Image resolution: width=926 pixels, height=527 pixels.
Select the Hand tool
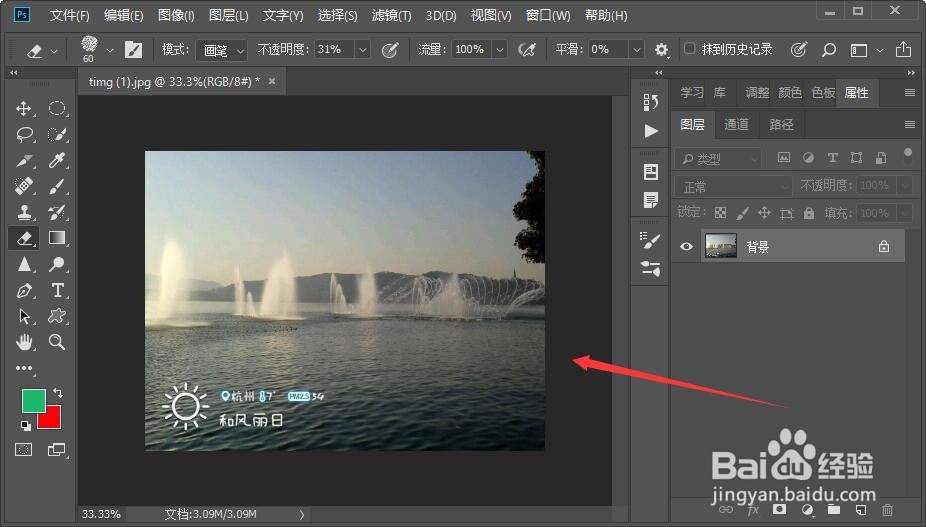24,341
